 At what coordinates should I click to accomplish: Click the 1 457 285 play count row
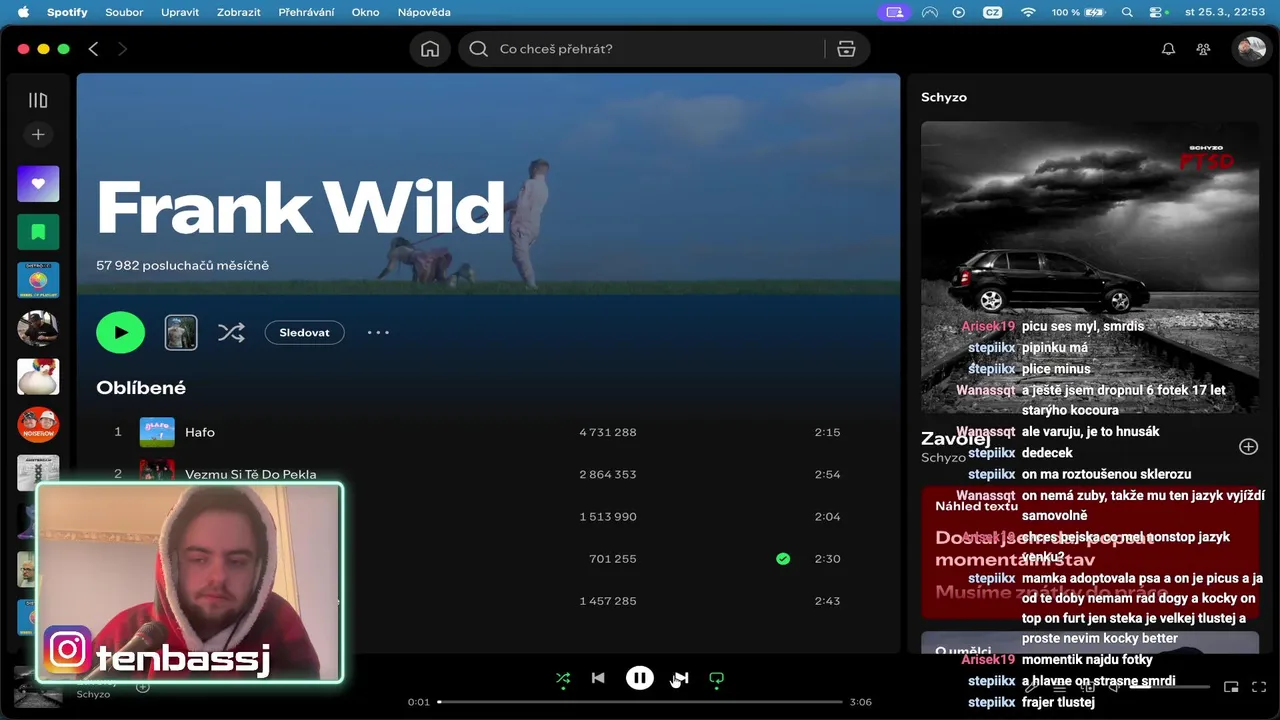click(608, 601)
